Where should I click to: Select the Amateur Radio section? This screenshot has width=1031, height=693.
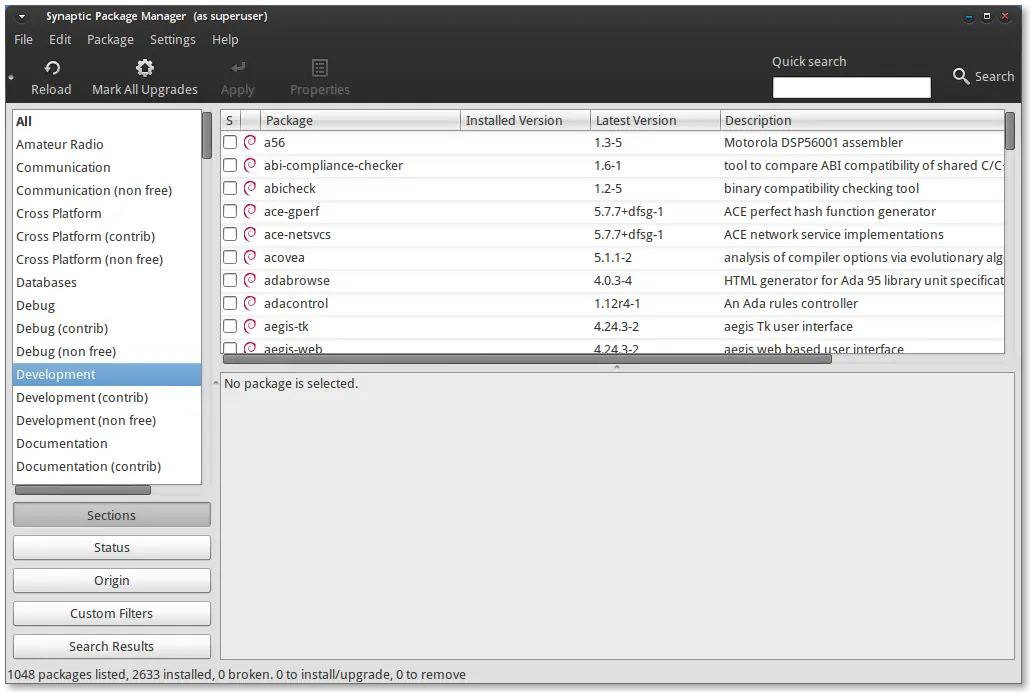107,144
